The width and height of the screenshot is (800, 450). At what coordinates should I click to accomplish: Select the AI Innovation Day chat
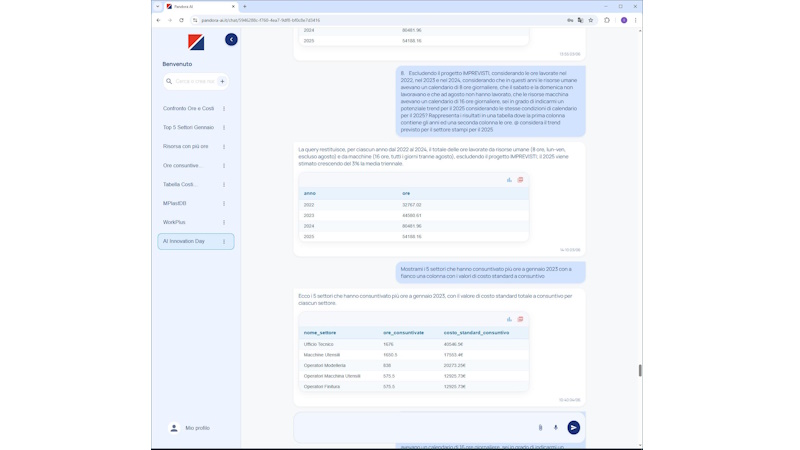click(x=196, y=241)
